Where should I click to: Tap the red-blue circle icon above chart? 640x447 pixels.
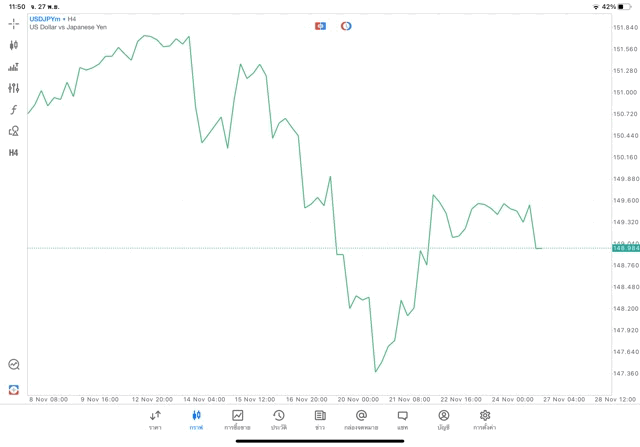346,25
